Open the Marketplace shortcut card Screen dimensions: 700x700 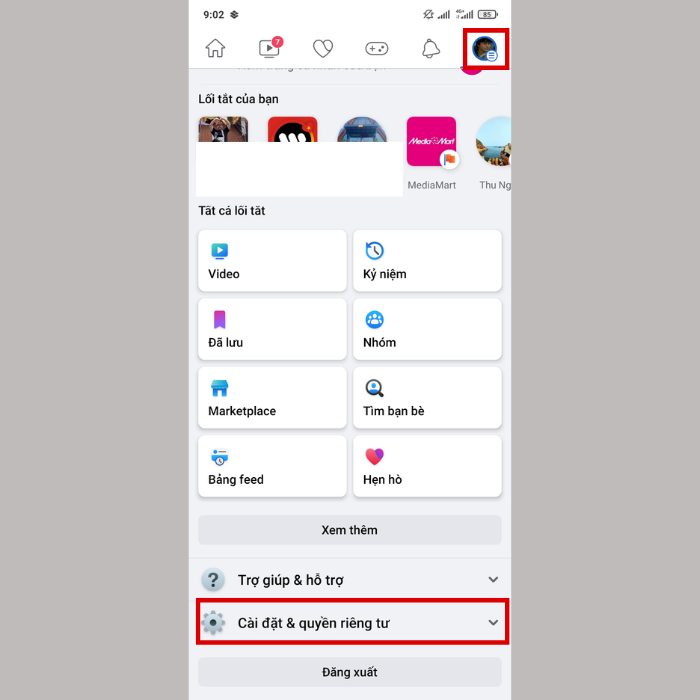pyautogui.click(x=272, y=398)
